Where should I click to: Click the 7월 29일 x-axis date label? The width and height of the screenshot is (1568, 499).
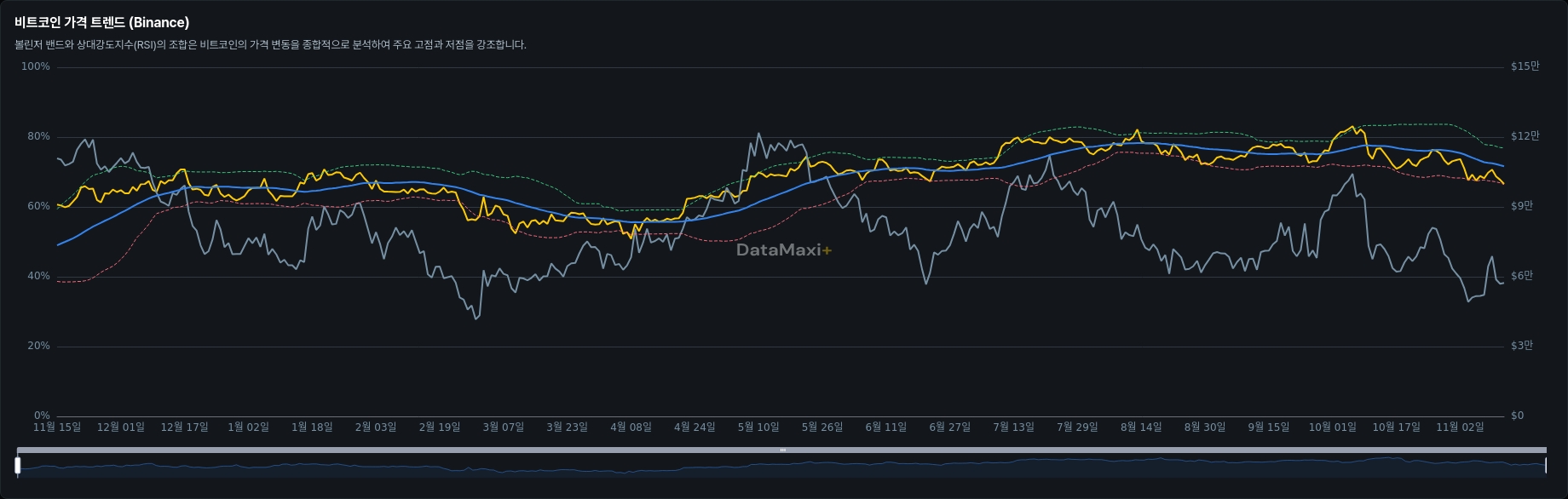point(1077,427)
